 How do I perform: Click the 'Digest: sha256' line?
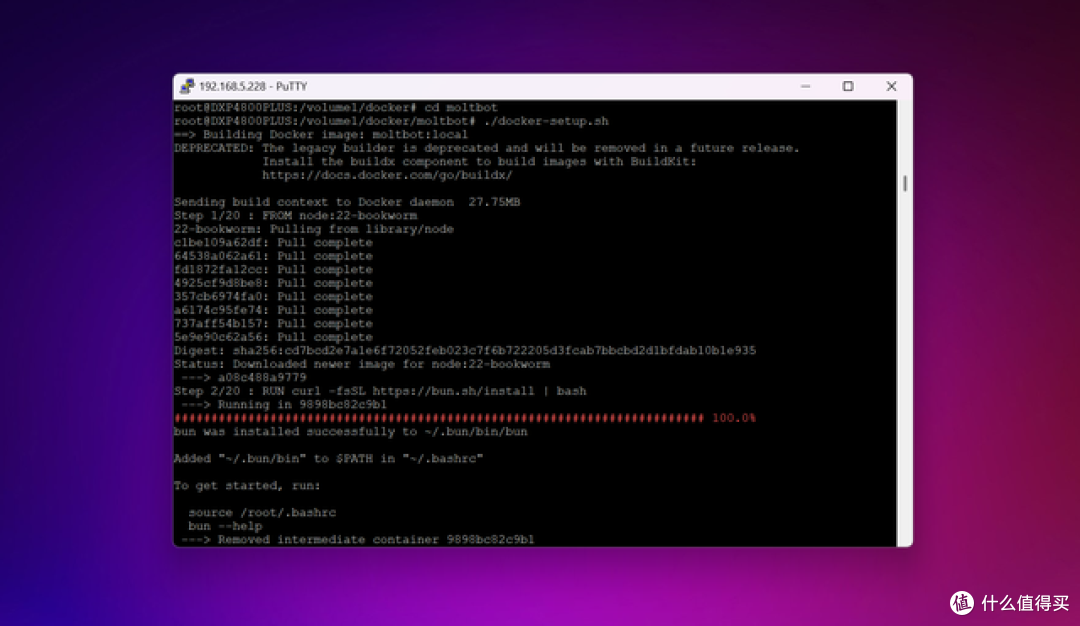tap(465, 351)
